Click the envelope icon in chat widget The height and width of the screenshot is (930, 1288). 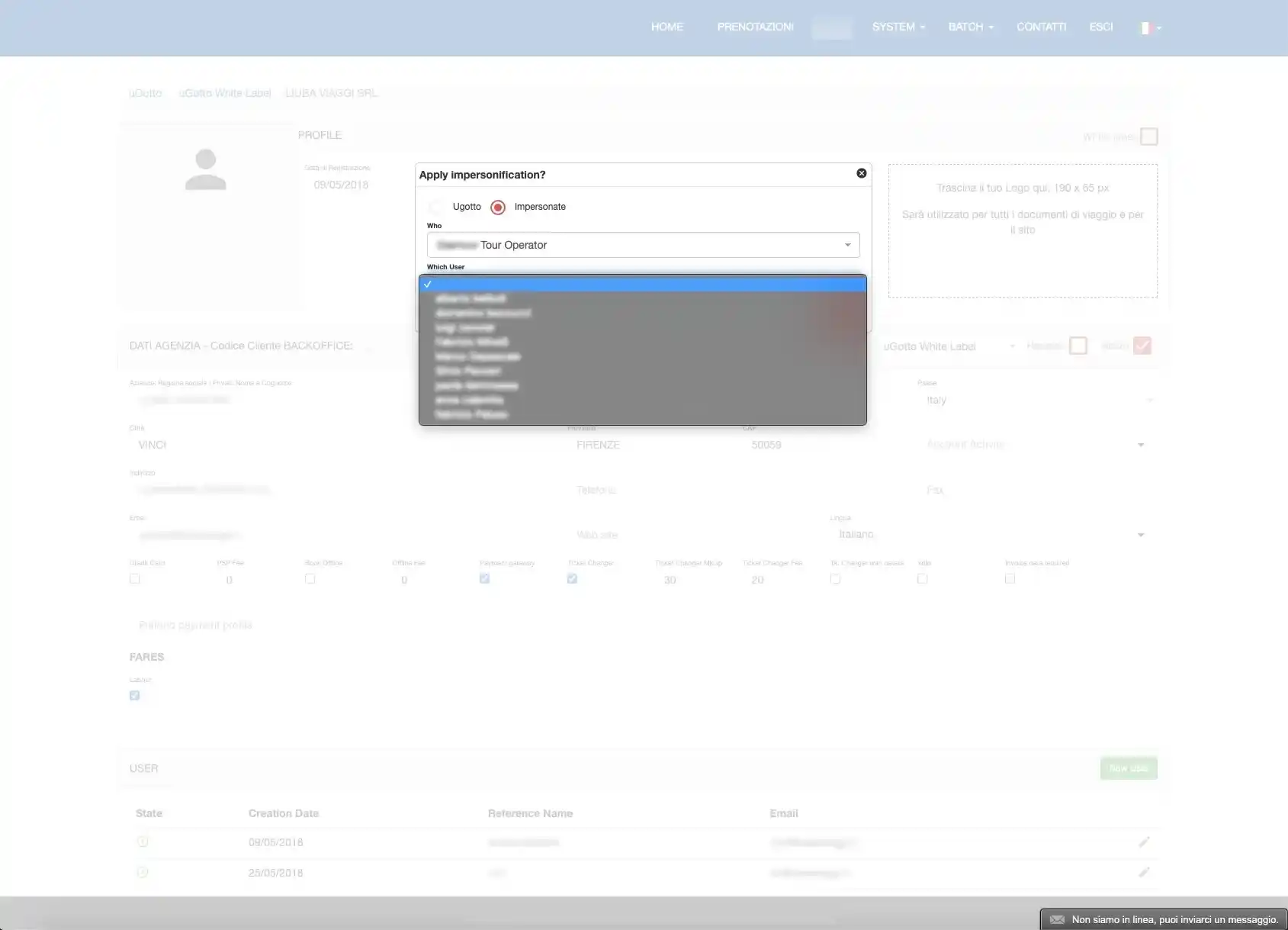1057,919
